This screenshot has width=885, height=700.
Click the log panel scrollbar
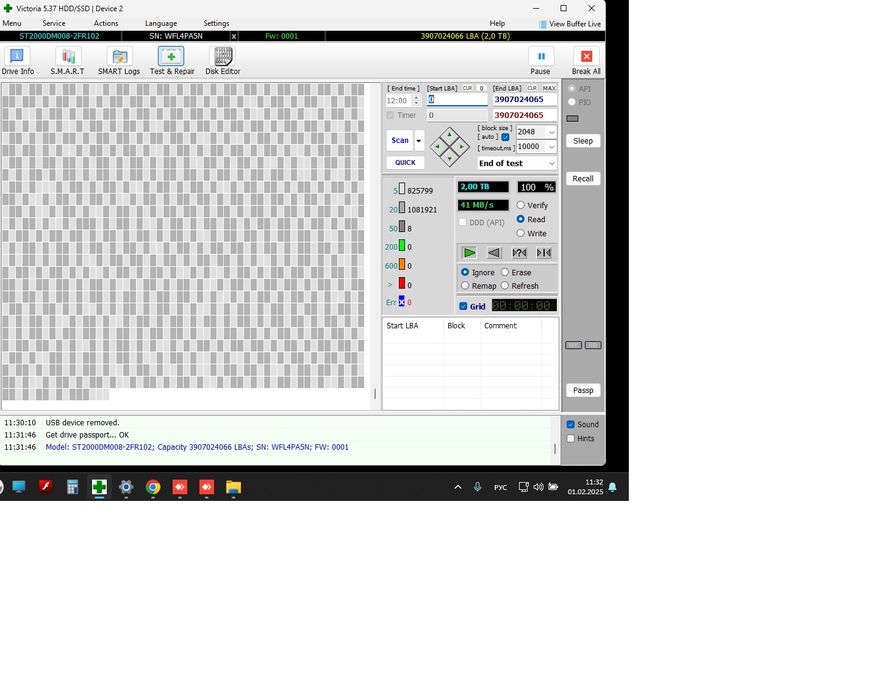pyautogui.click(x=555, y=448)
